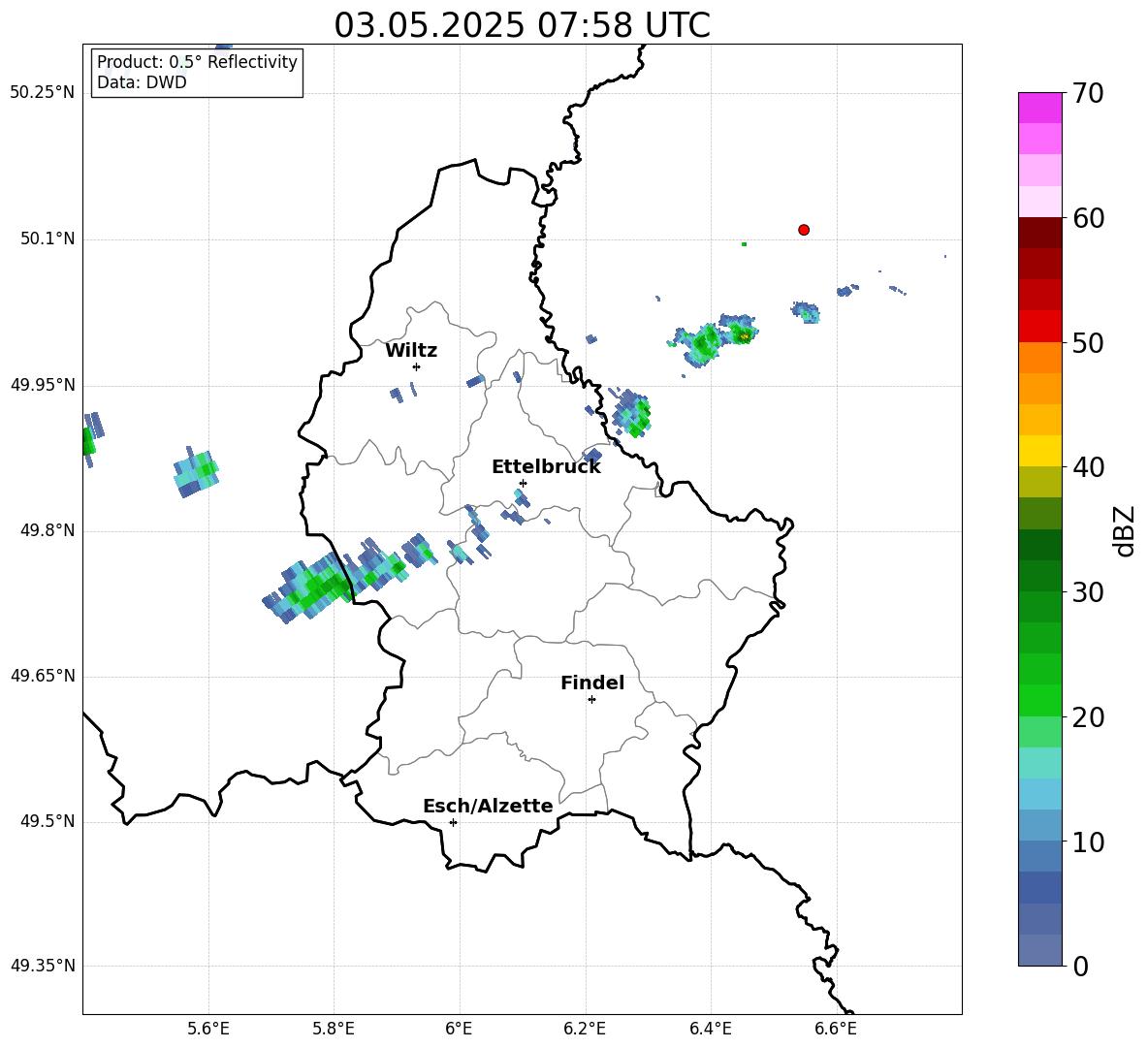1148x1048 pixels.
Task: Click the 49.5°N latitude label
Action: point(48,821)
